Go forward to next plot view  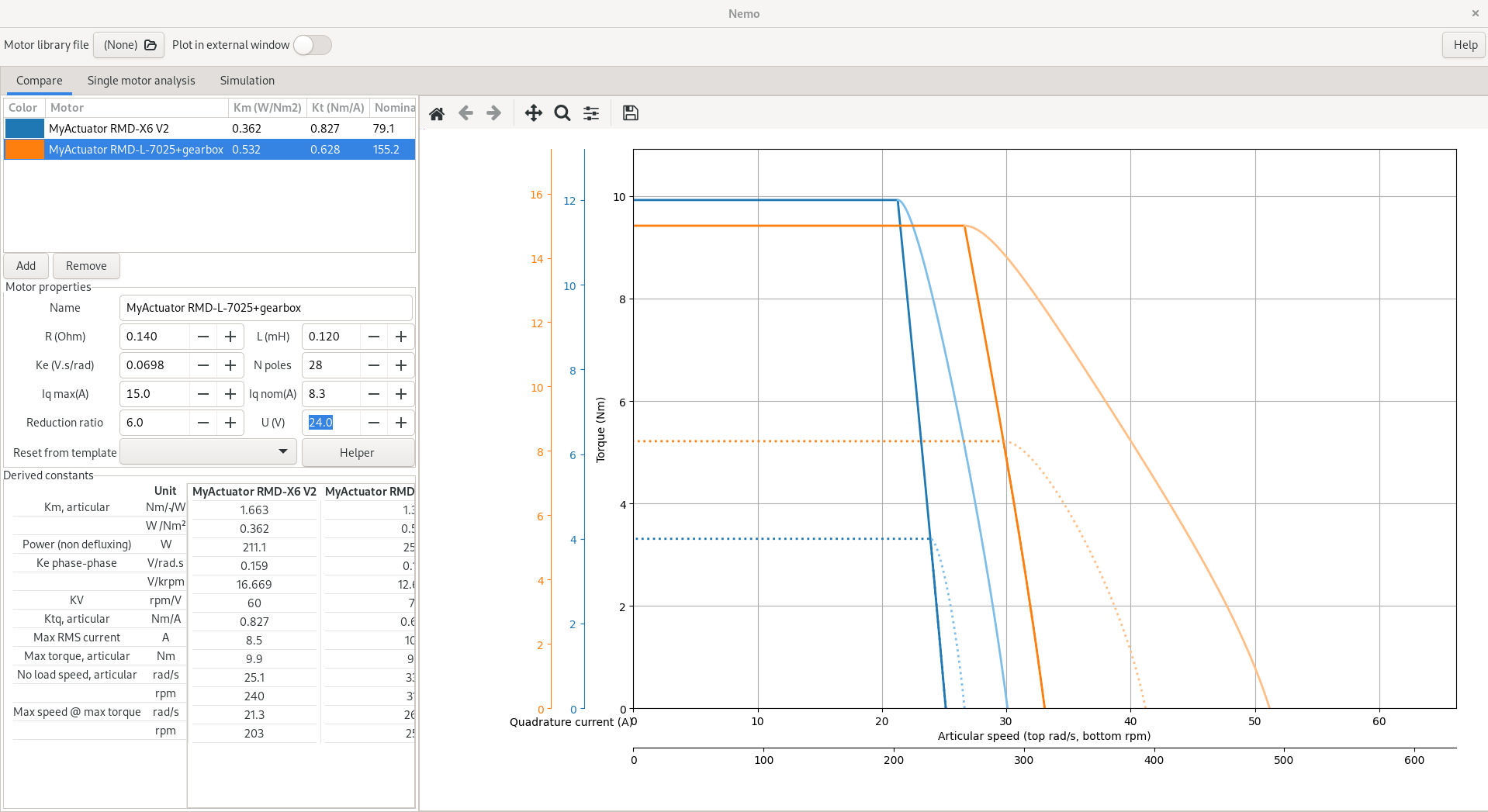494,113
